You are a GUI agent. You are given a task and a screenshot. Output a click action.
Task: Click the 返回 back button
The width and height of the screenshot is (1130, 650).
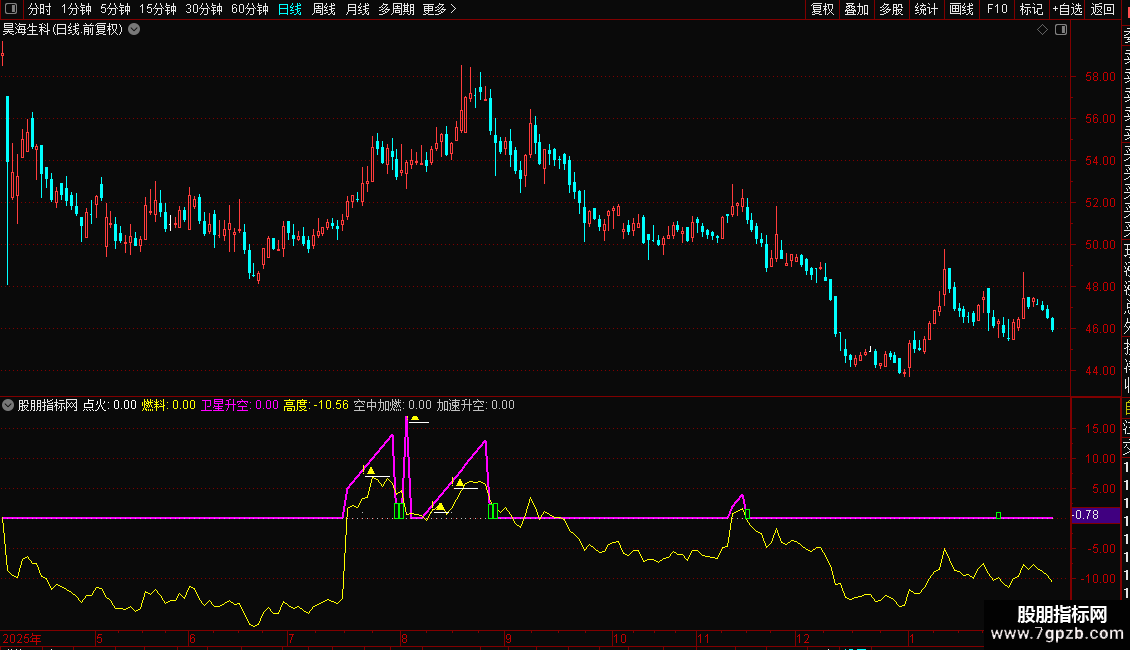pos(1103,9)
